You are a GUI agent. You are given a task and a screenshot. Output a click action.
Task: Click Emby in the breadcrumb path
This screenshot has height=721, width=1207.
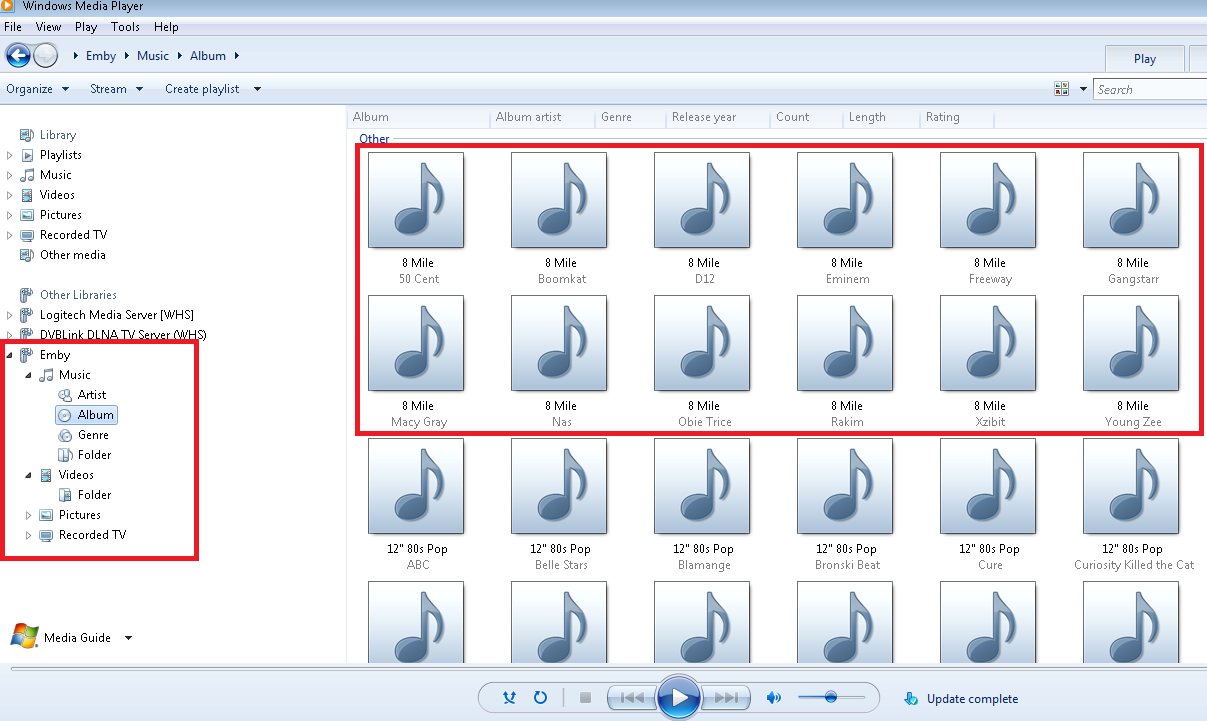point(101,56)
